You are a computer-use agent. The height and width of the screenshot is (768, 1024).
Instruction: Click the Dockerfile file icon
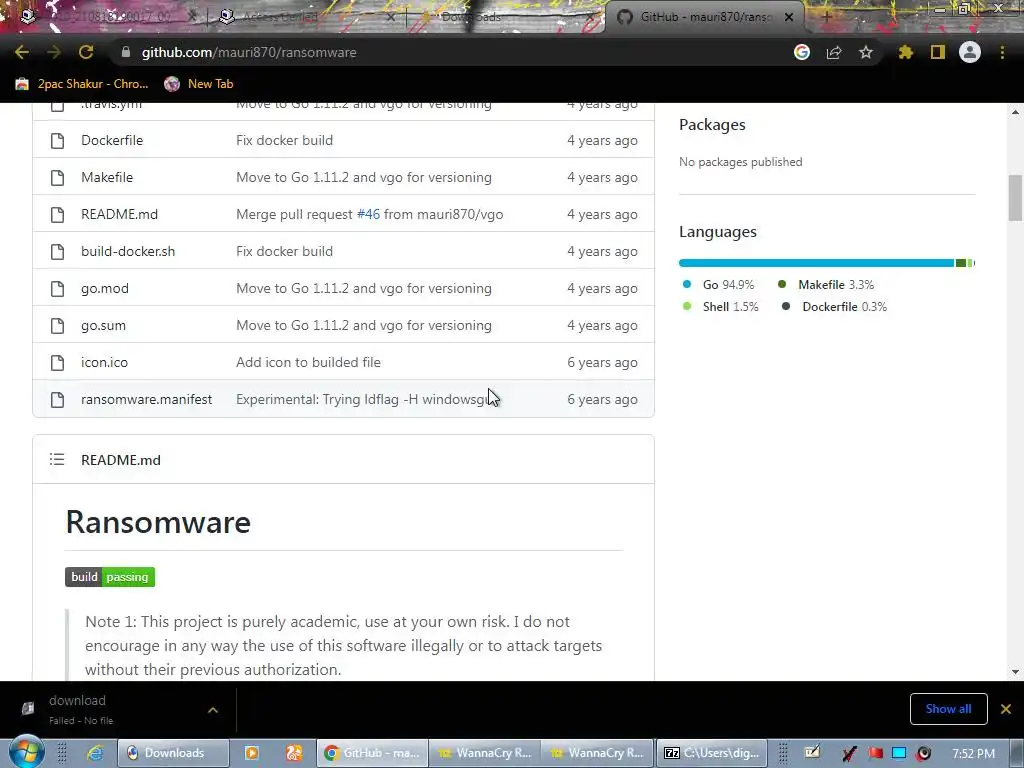coord(57,140)
